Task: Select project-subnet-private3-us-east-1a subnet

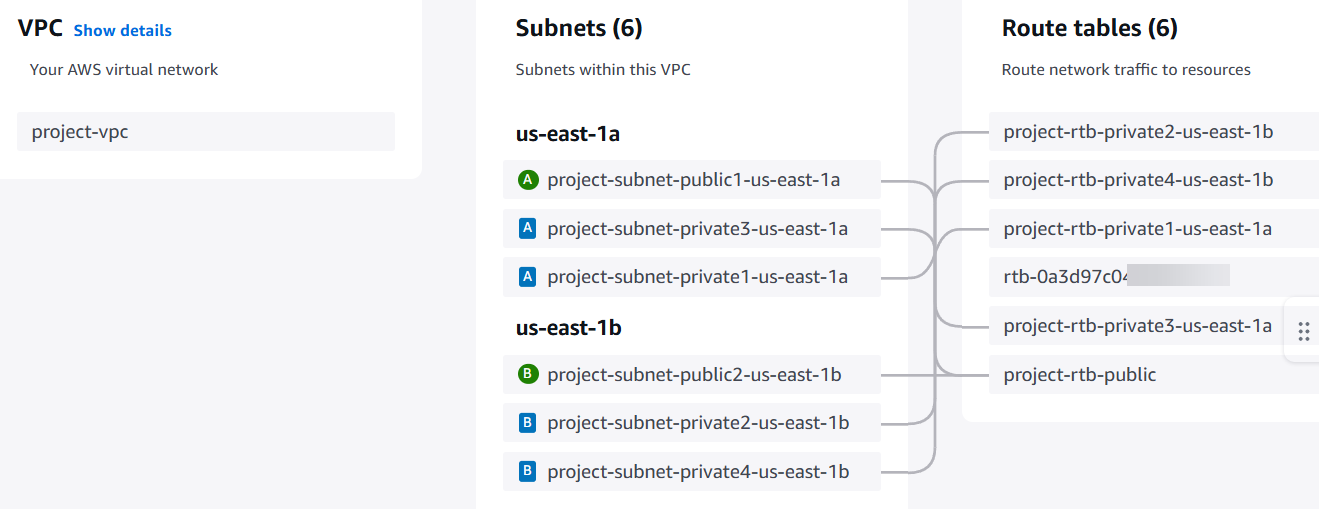Action: tap(697, 229)
